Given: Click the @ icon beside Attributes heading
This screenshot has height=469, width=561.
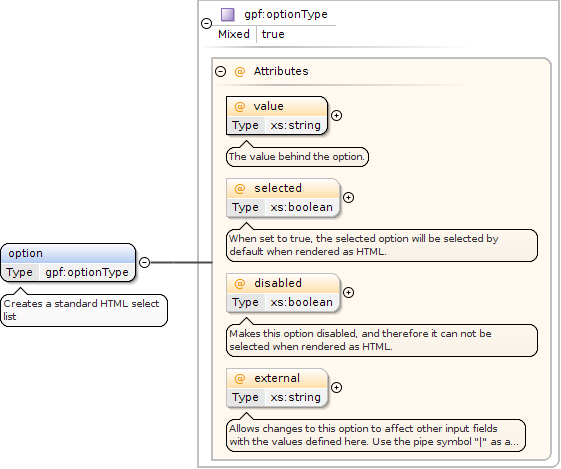Looking at the screenshot, I should (239, 72).
